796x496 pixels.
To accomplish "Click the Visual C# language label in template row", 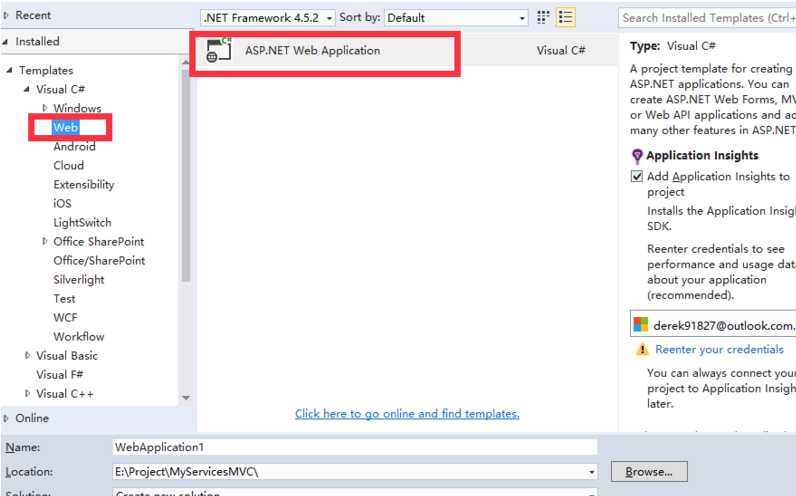I will [561, 50].
